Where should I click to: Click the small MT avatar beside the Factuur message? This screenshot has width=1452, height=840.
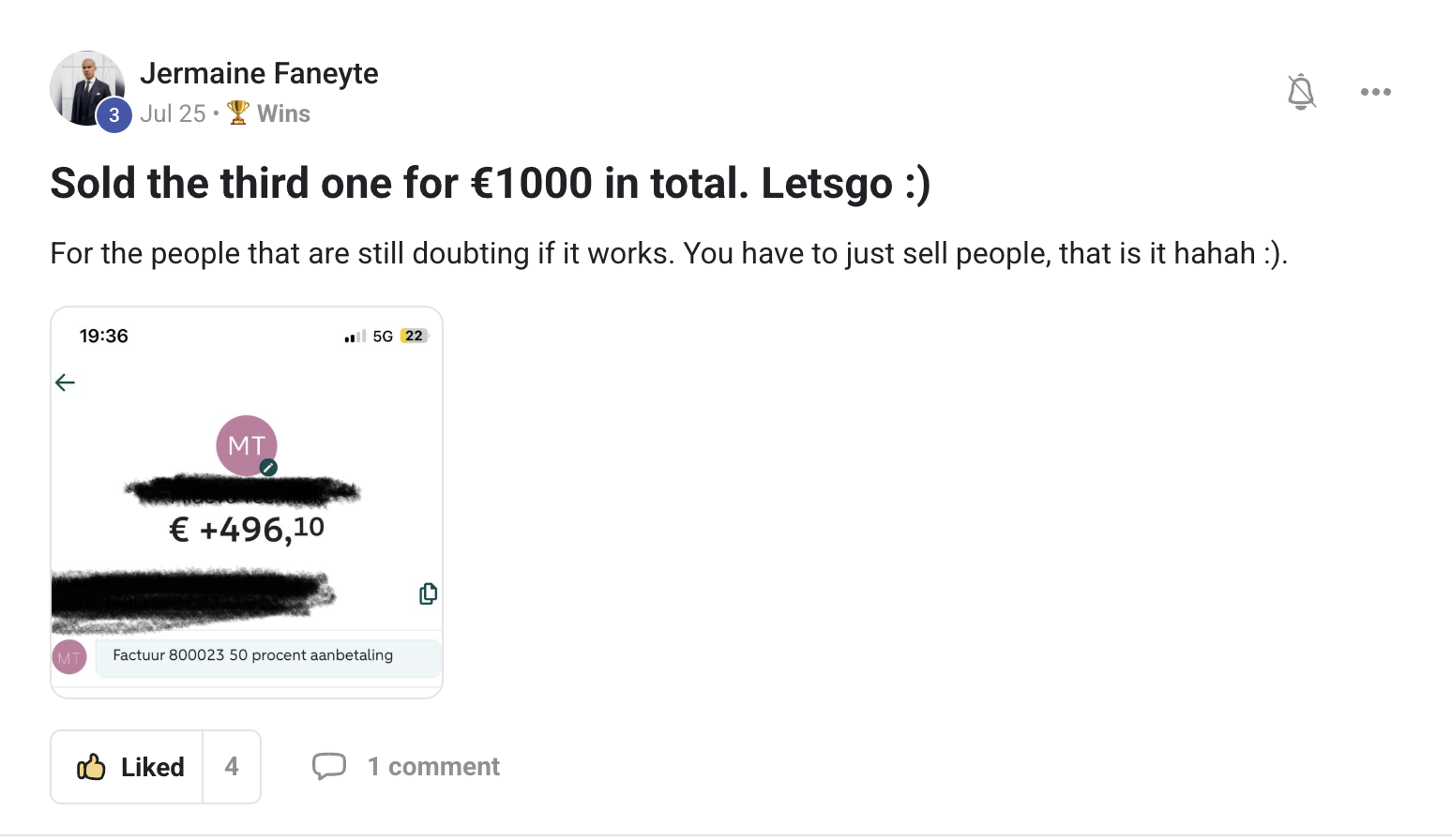click(69, 656)
